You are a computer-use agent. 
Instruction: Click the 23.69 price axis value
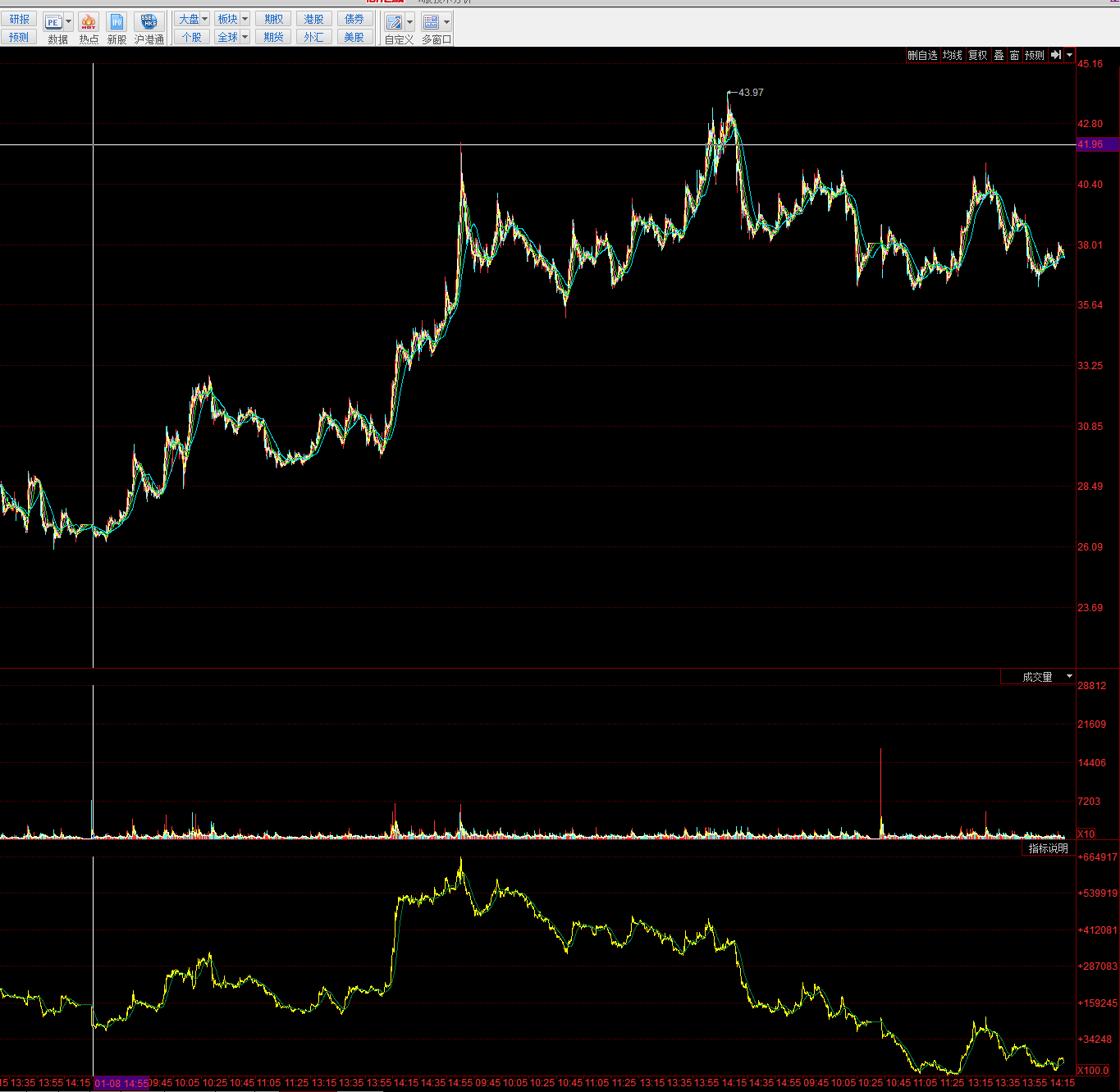point(1090,608)
